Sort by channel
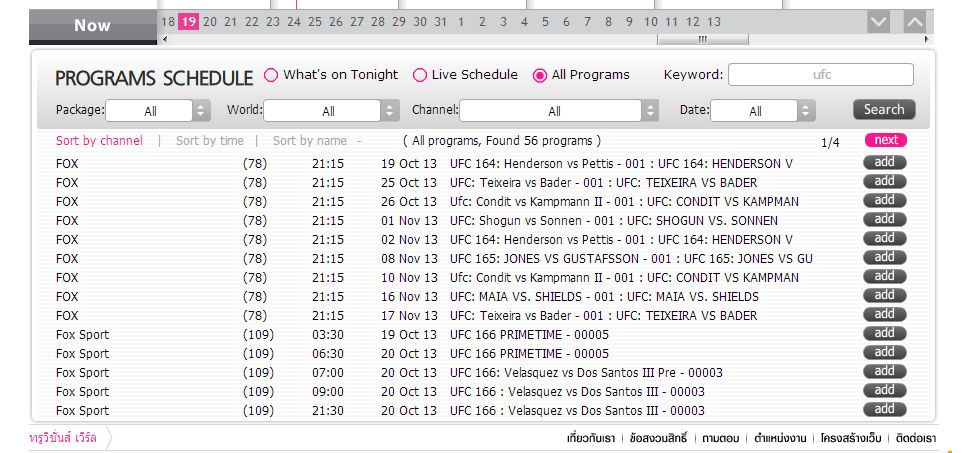 point(99,140)
